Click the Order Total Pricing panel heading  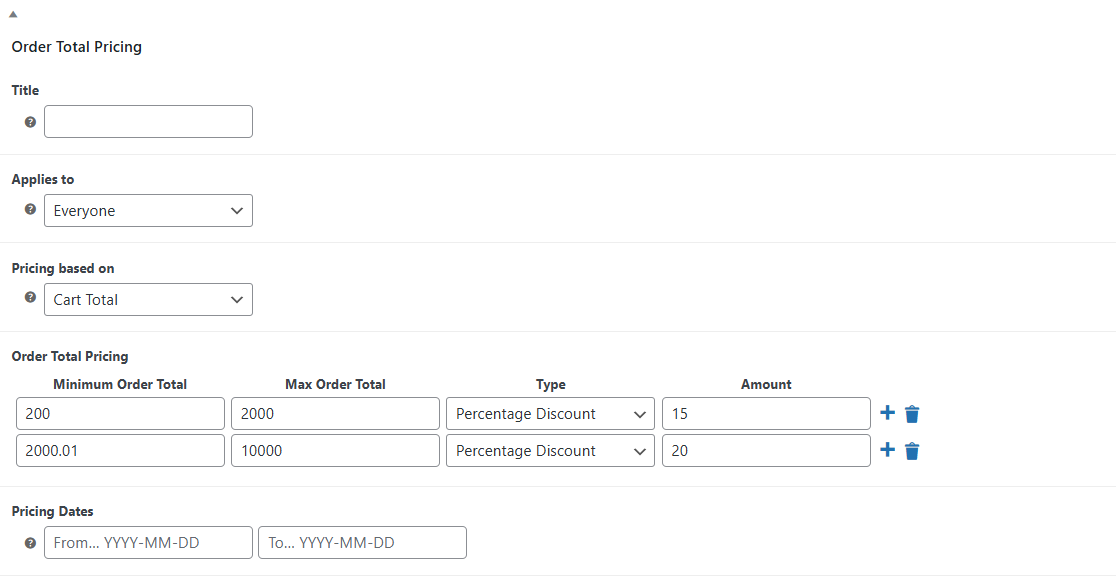[x=77, y=47]
